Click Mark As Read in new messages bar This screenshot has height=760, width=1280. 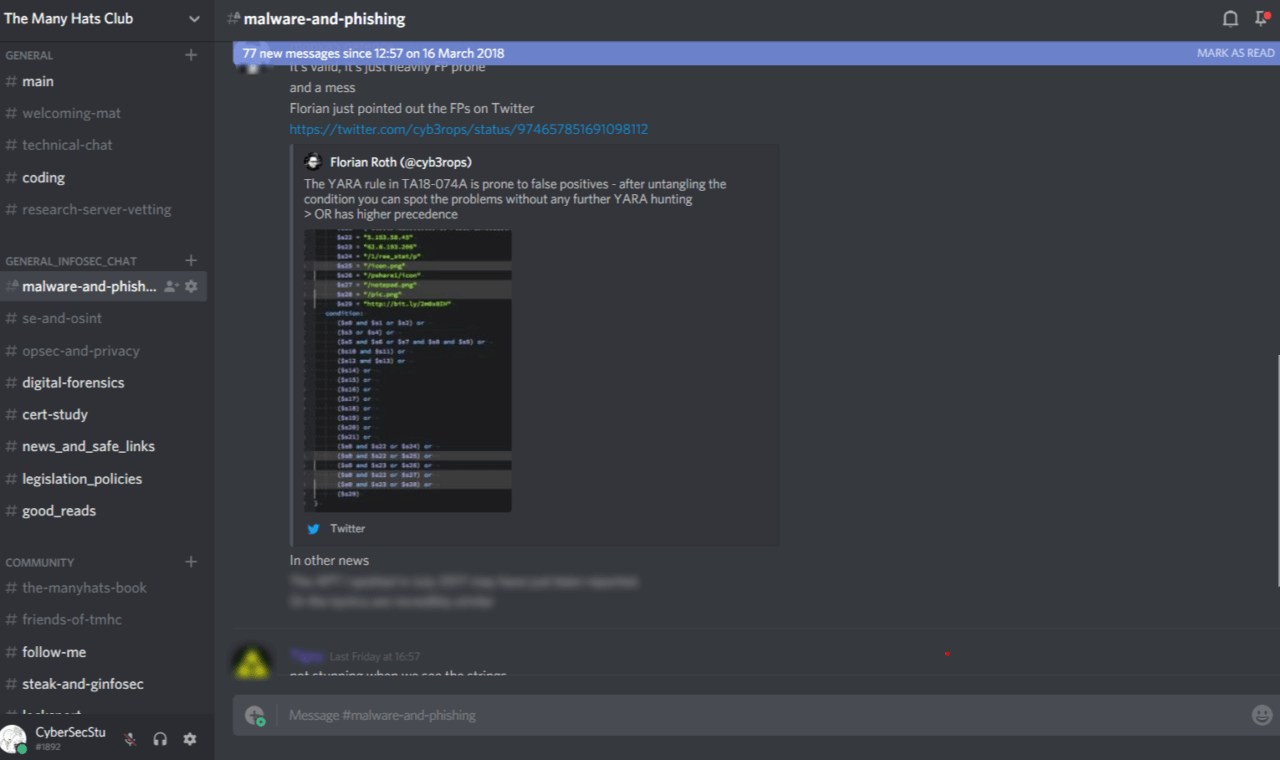(1235, 53)
